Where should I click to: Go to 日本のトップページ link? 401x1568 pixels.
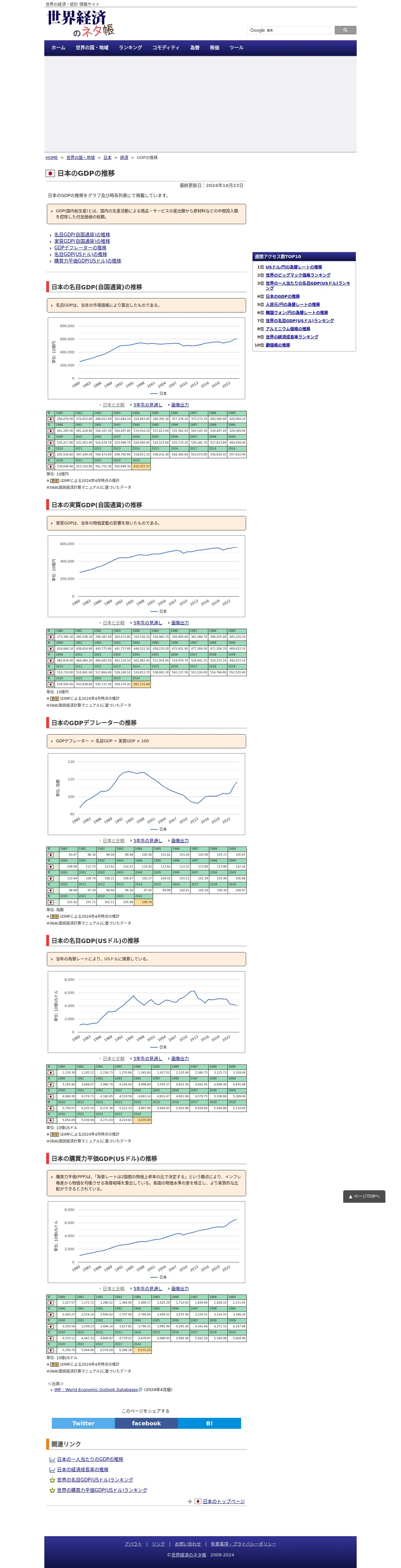pos(224,1502)
